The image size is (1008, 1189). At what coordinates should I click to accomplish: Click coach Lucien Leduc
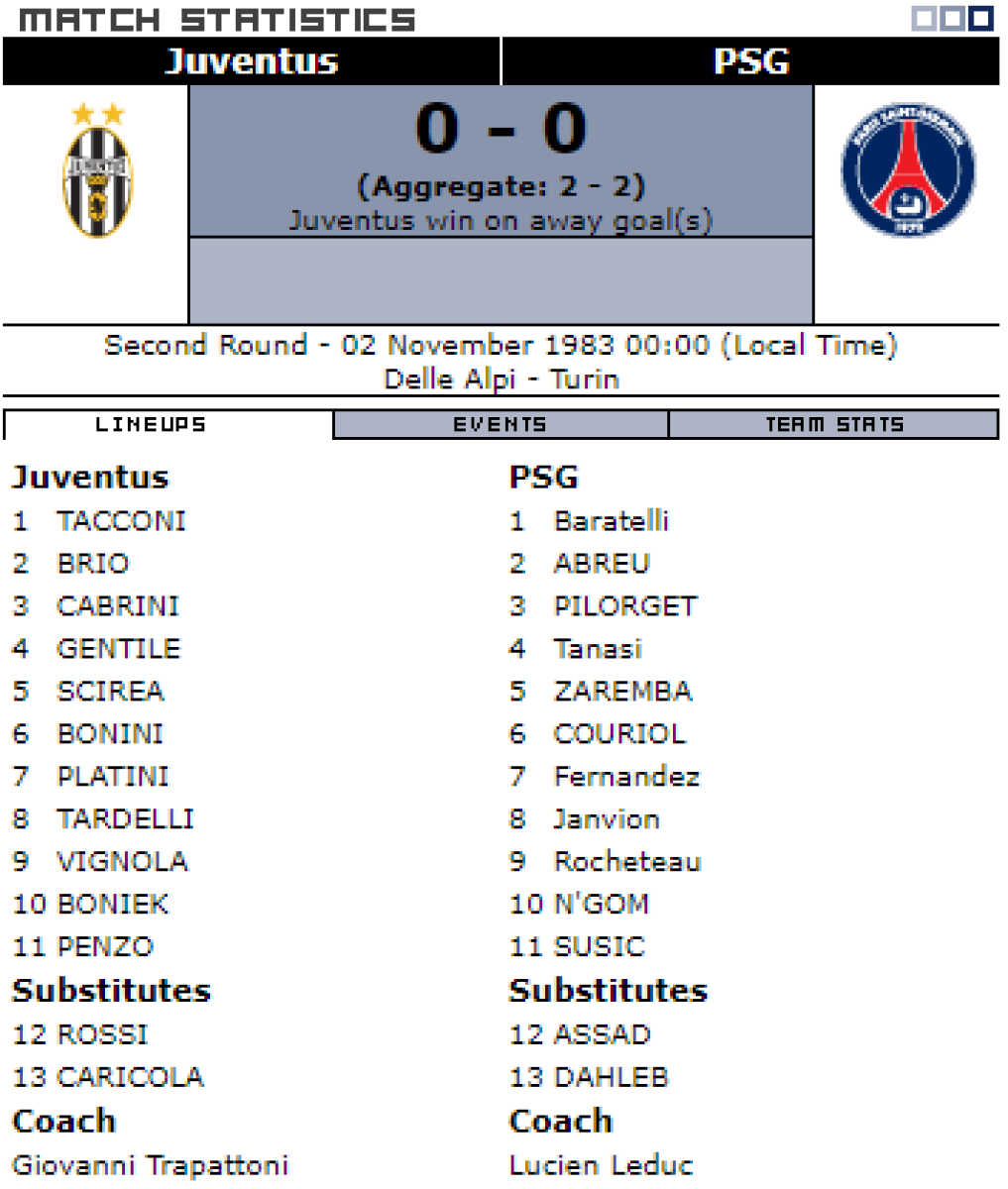click(602, 1164)
